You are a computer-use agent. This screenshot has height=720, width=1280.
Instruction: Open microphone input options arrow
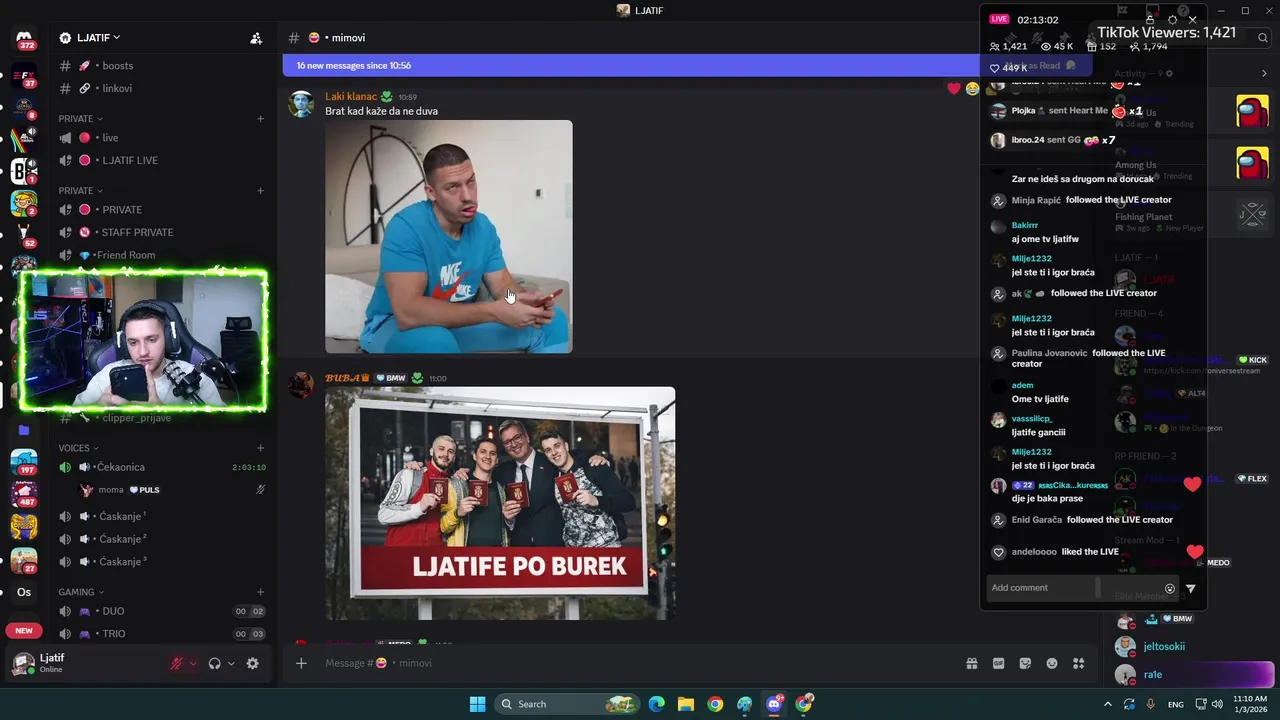tap(193, 663)
